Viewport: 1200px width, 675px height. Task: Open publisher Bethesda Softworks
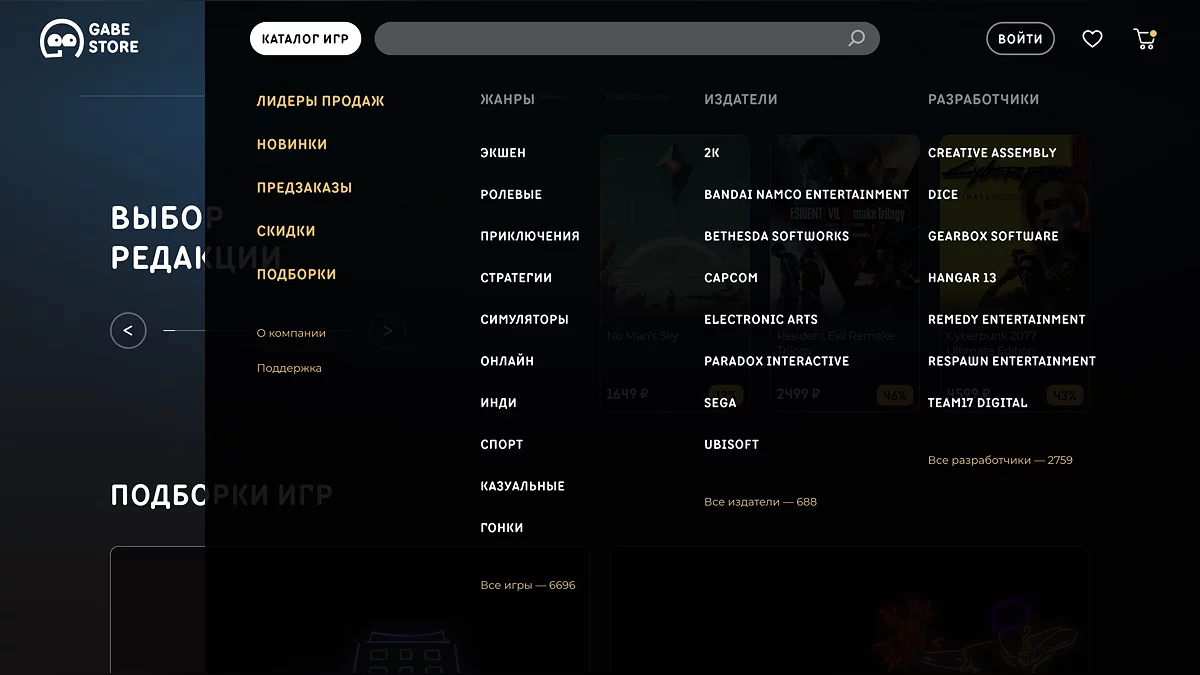coord(776,236)
